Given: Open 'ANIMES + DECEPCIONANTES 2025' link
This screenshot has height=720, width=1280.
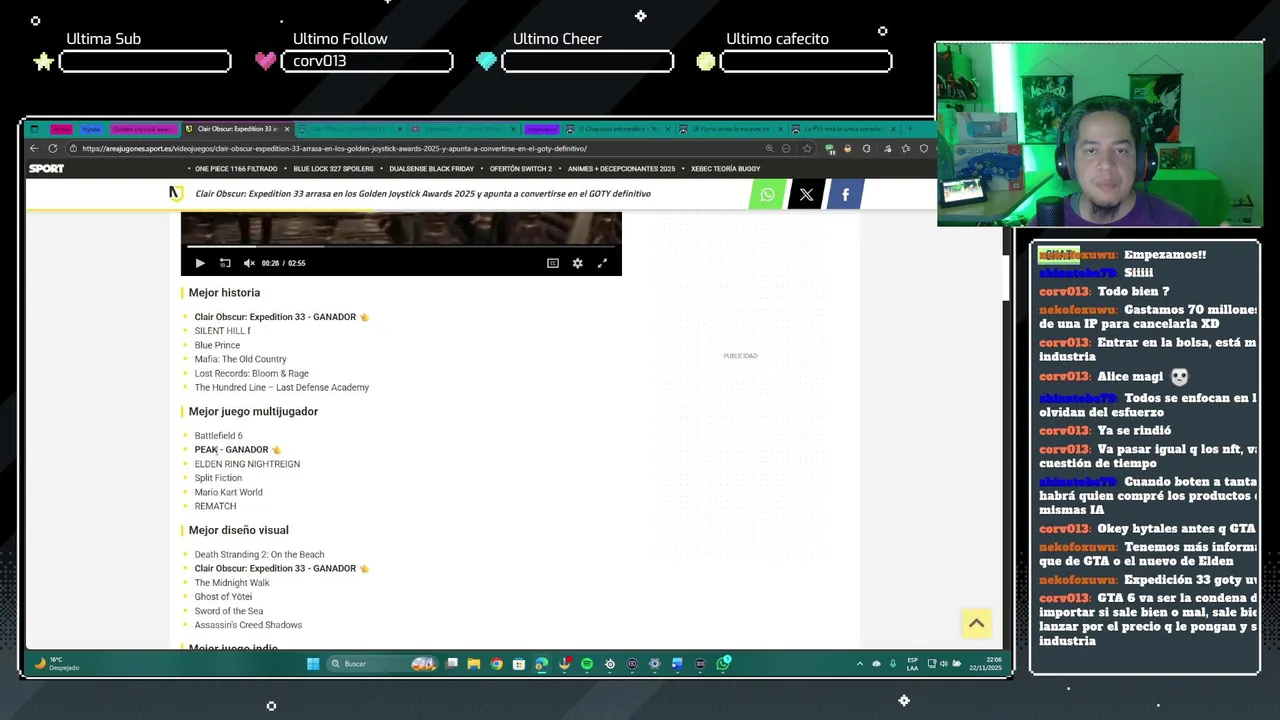Looking at the screenshot, I should pos(621,169).
